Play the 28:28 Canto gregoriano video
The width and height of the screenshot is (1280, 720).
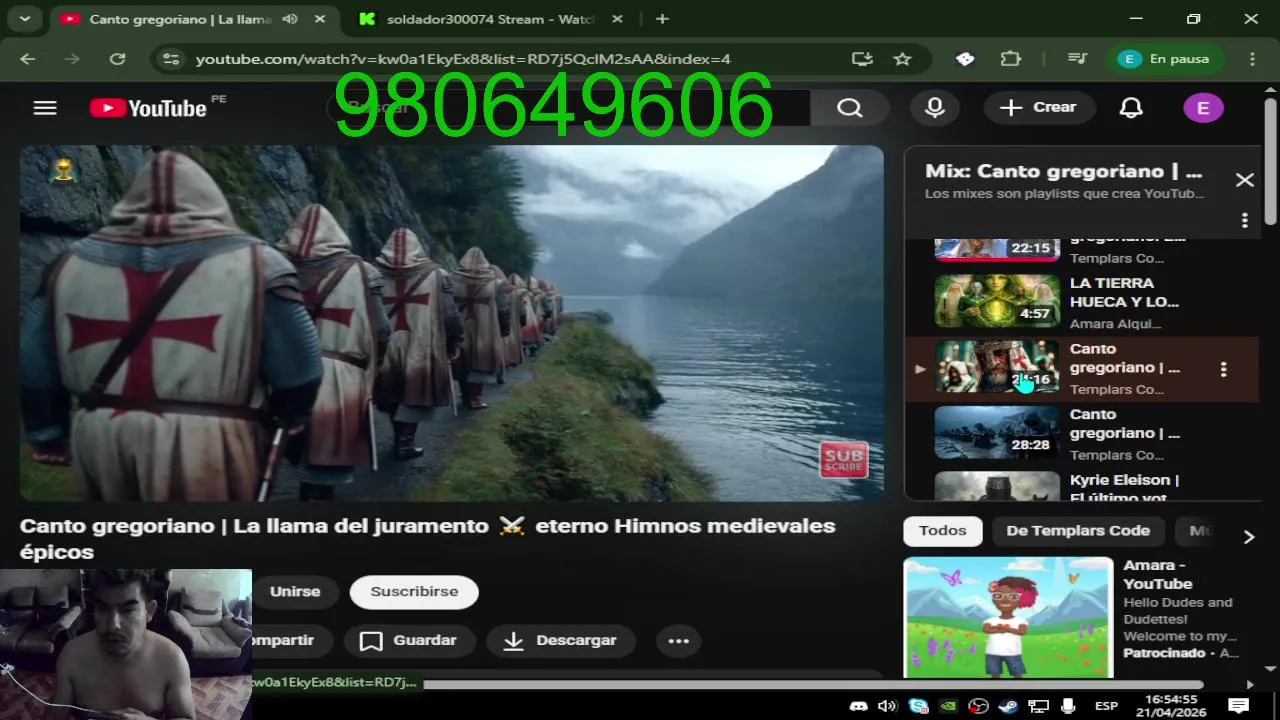tap(997, 432)
